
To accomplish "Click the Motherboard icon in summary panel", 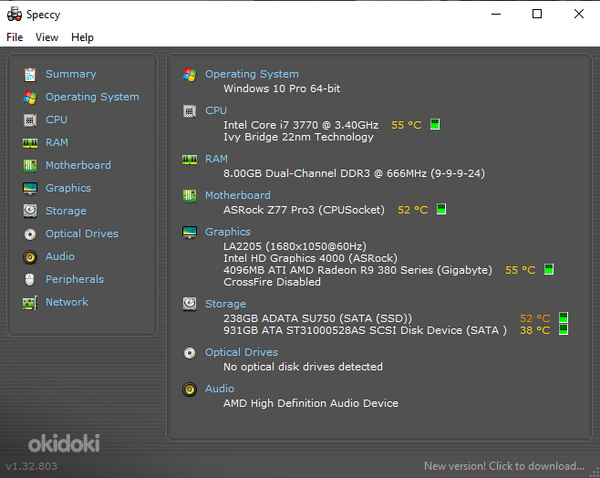I will tap(189, 196).
